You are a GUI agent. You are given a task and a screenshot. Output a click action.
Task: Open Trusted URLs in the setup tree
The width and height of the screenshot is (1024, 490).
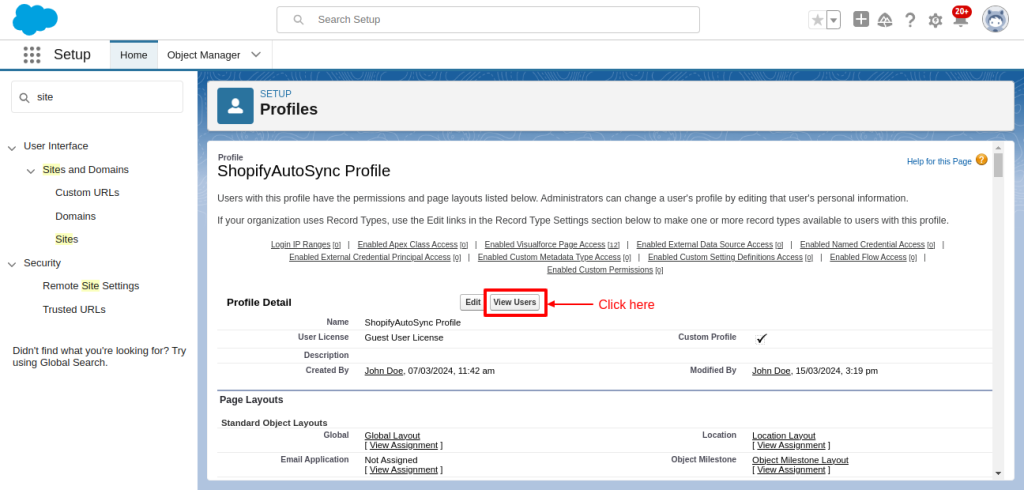[74, 310]
